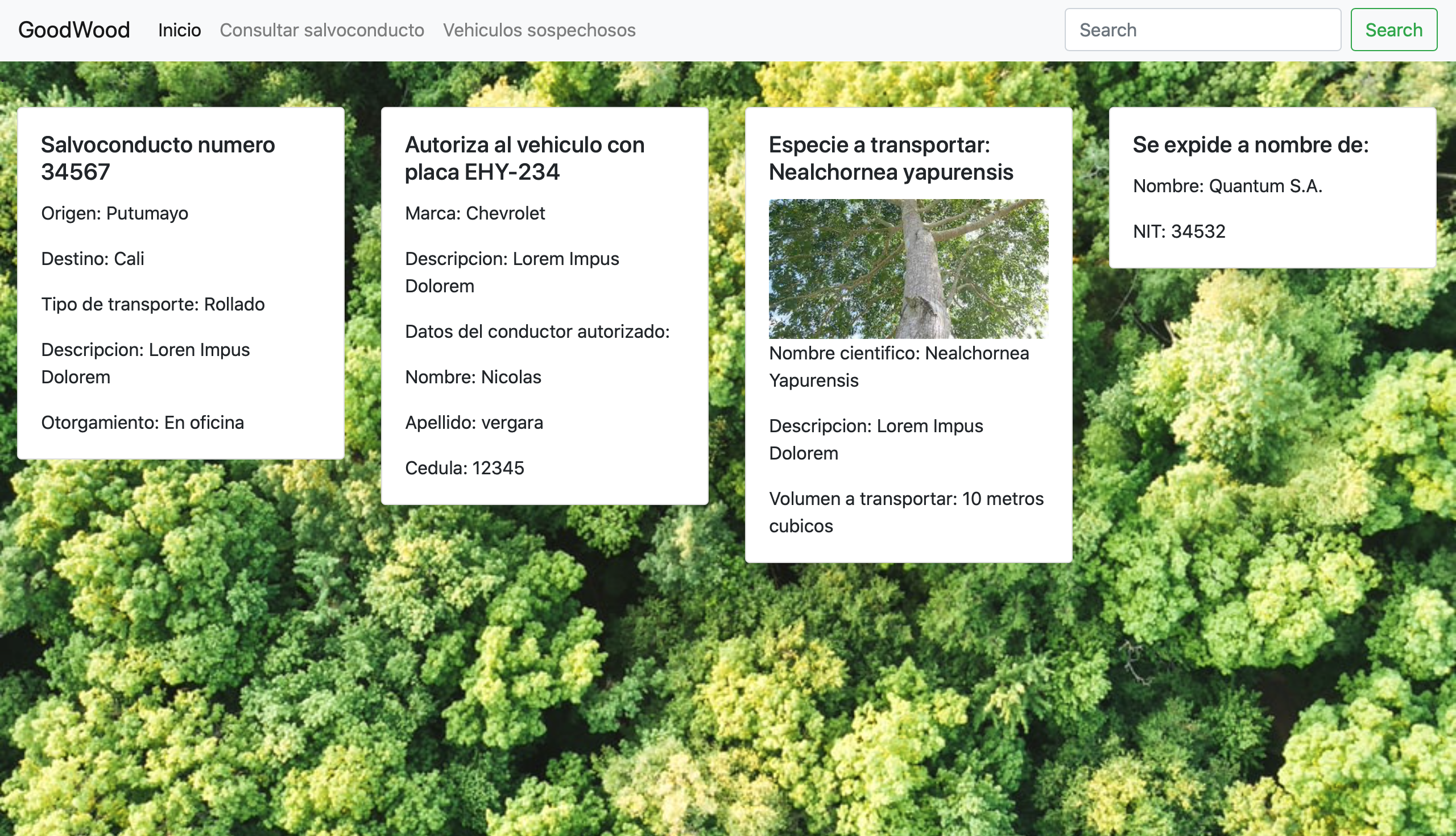The height and width of the screenshot is (836, 1456).
Task: Click Otorgamiento: En oficina line
Action: 142,422
